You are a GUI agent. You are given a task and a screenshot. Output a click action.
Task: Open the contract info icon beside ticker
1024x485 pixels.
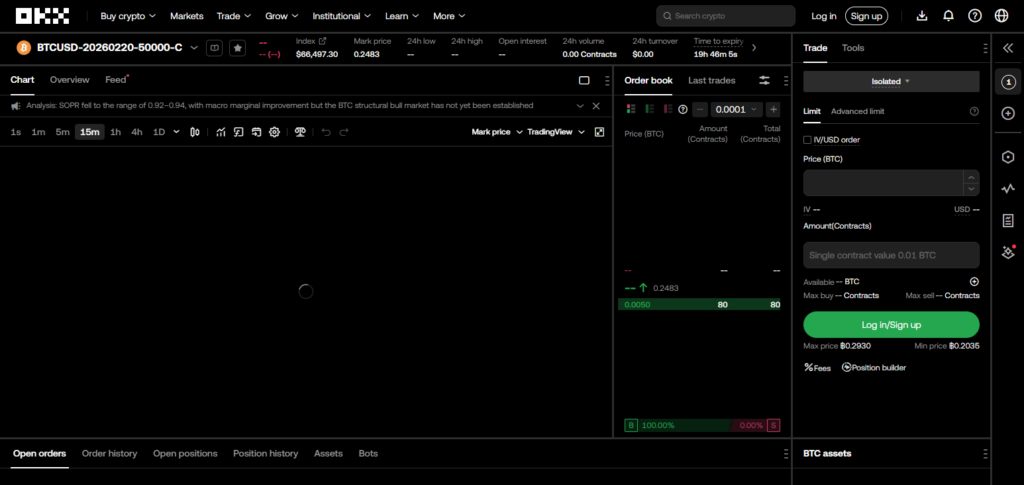pyautogui.click(x=214, y=48)
